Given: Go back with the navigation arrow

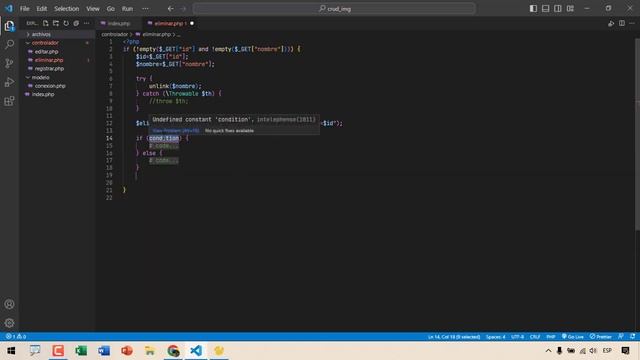Looking at the screenshot, I should tap(171, 9).
